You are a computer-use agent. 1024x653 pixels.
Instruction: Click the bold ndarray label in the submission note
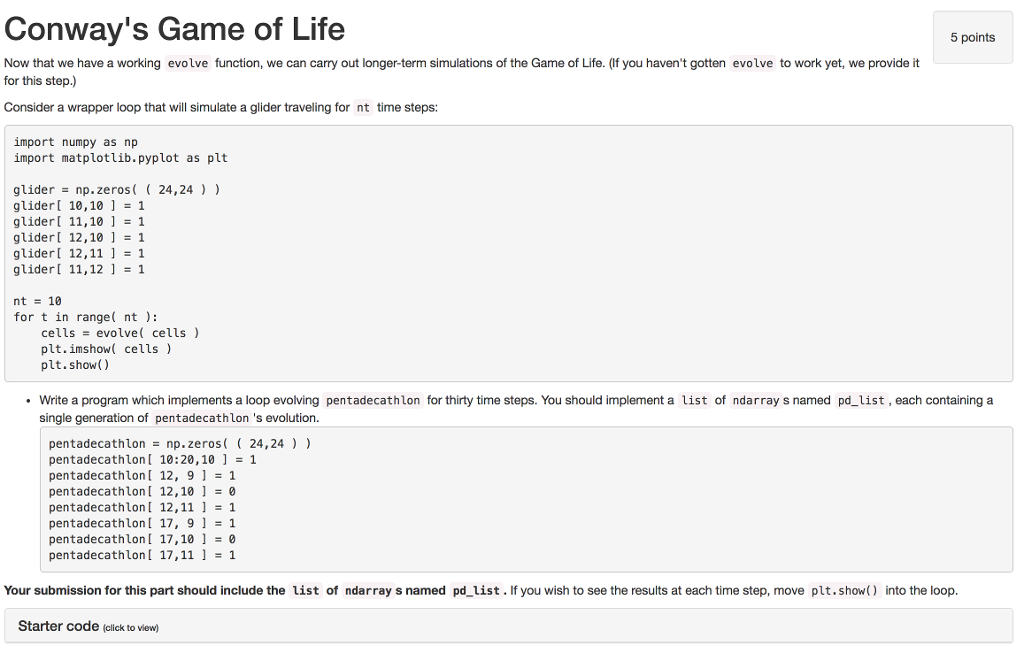tap(368, 591)
